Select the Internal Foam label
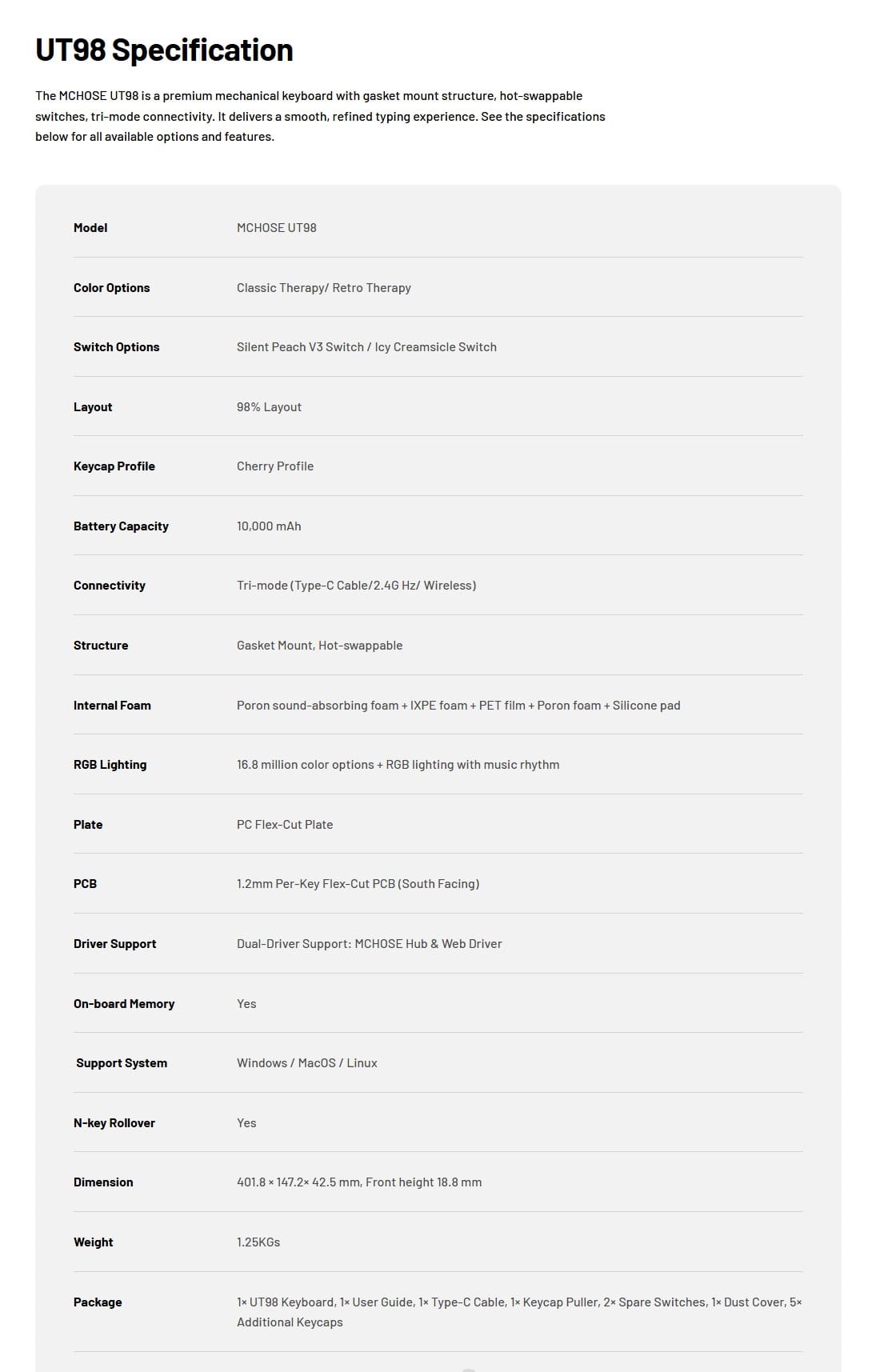This screenshot has height=1372, width=880. [x=112, y=706]
